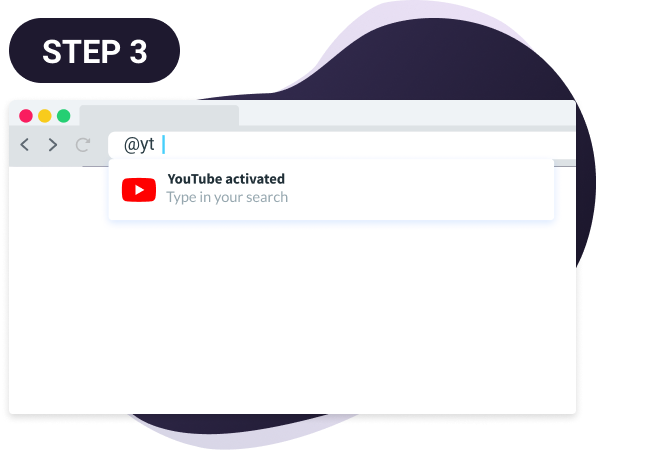This screenshot has width=658, height=450.
Task: Choose the YouTube activated suggestion title
Action: click(226, 179)
